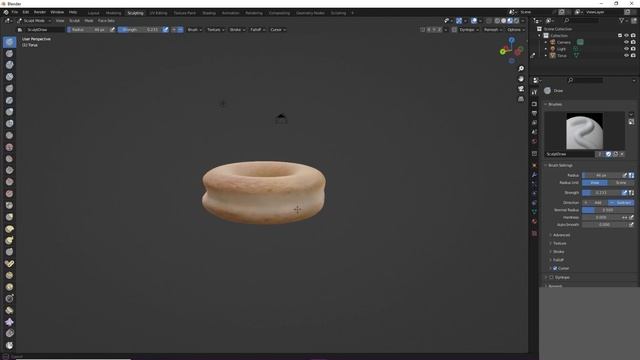The height and width of the screenshot is (360, 640).
Task: Set brush Direction to Add in properties
Action: click(x=595, y=202)
